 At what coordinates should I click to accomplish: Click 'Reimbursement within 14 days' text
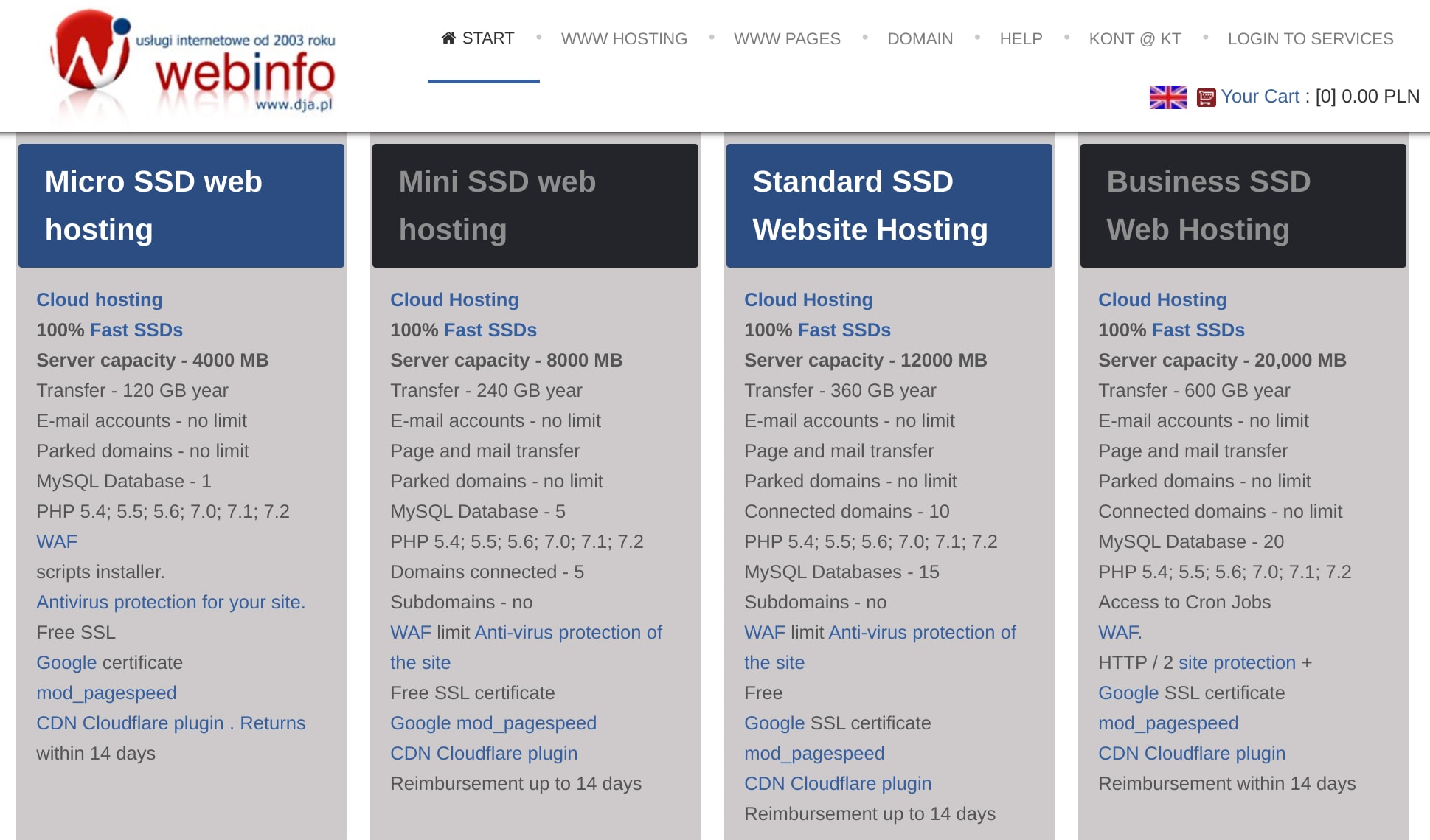point(1227,783)
